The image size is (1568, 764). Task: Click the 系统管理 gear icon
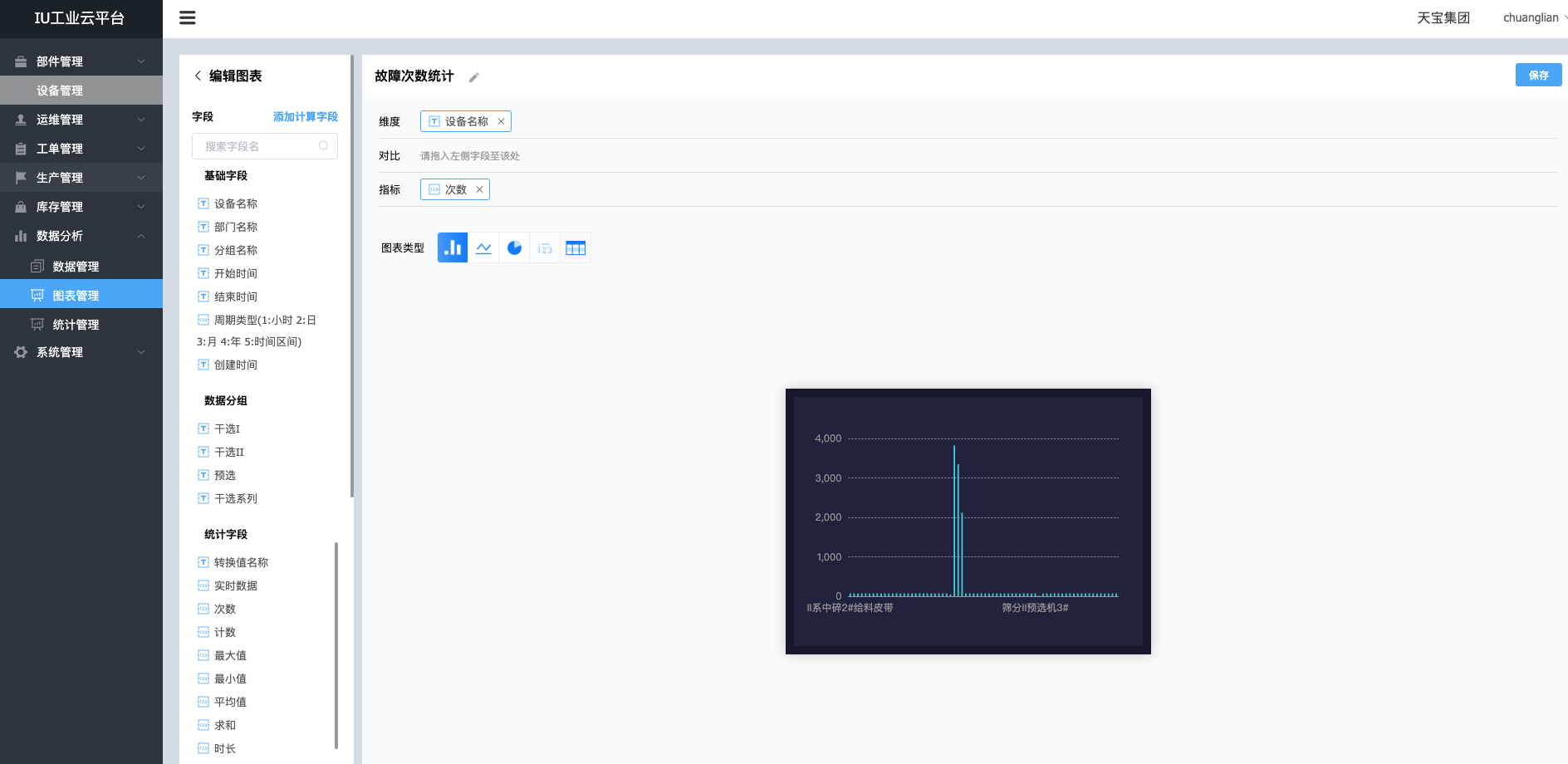click(x=21, y=352)
